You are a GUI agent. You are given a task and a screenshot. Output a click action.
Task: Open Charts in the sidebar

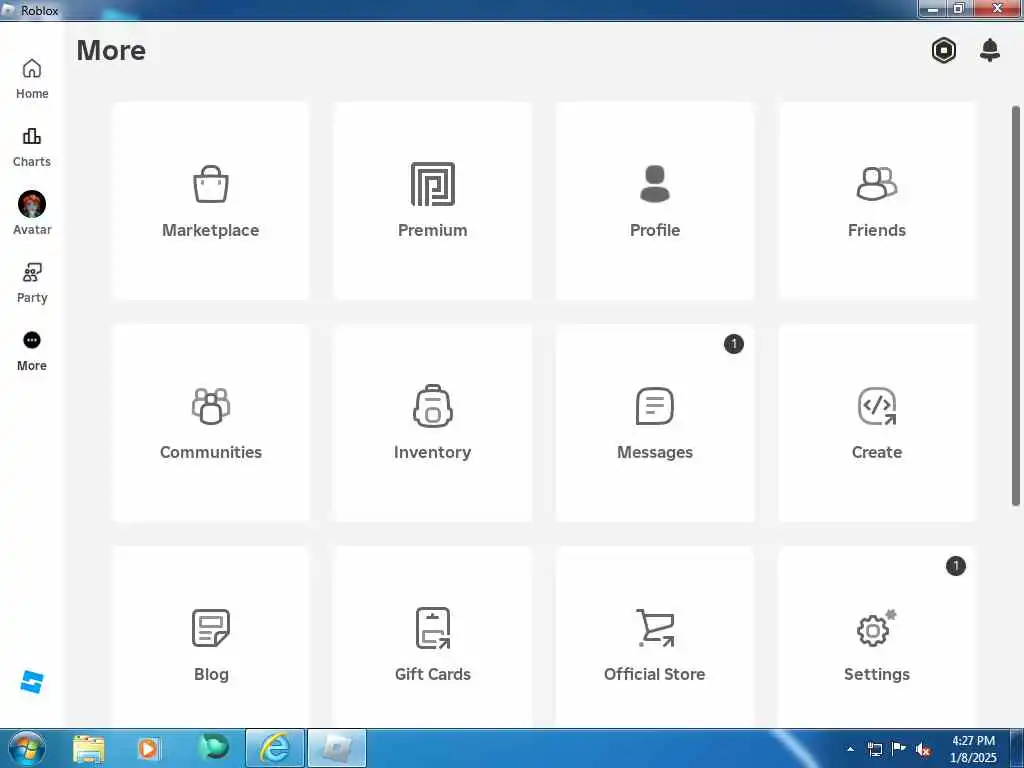[32, 148]
